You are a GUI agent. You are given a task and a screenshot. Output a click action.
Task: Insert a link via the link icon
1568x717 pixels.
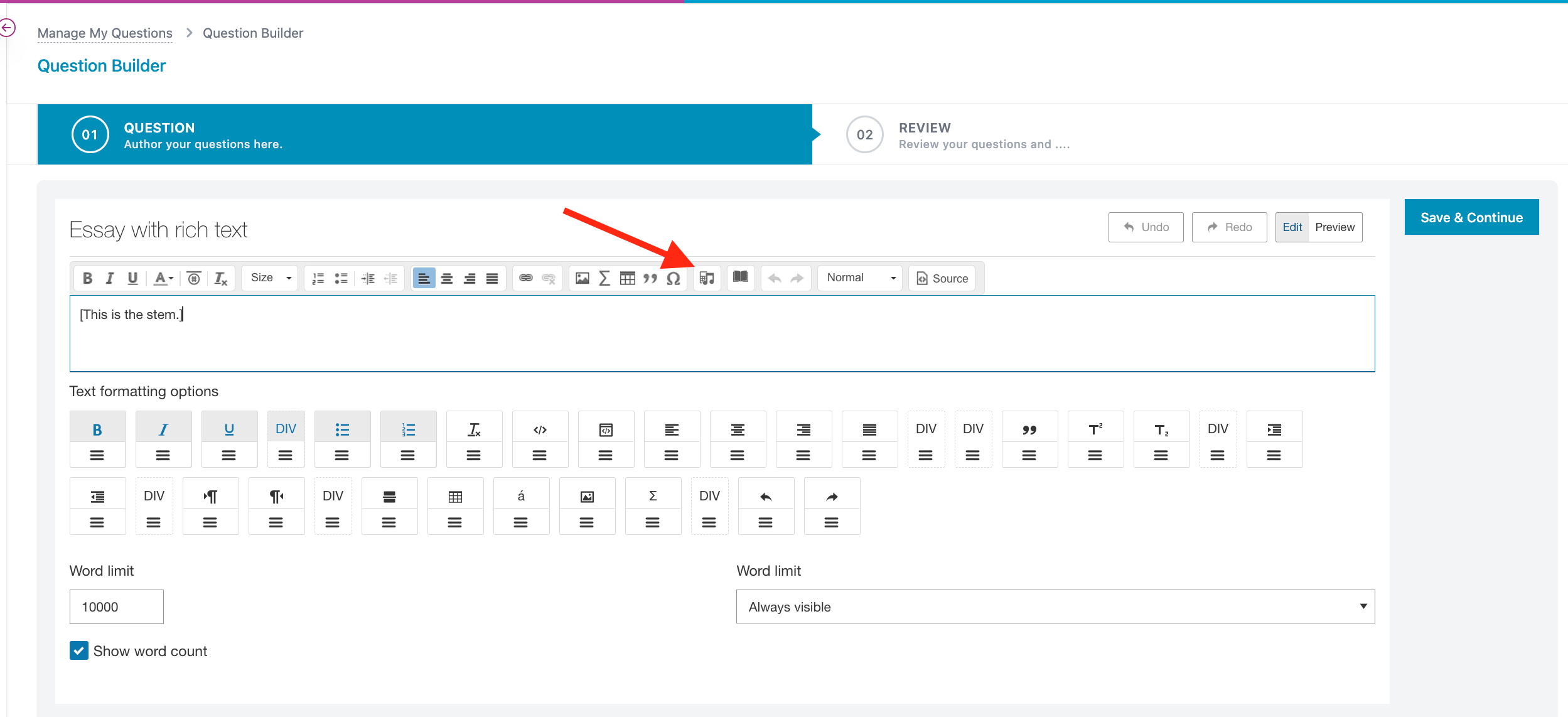[x=526, y=278]
